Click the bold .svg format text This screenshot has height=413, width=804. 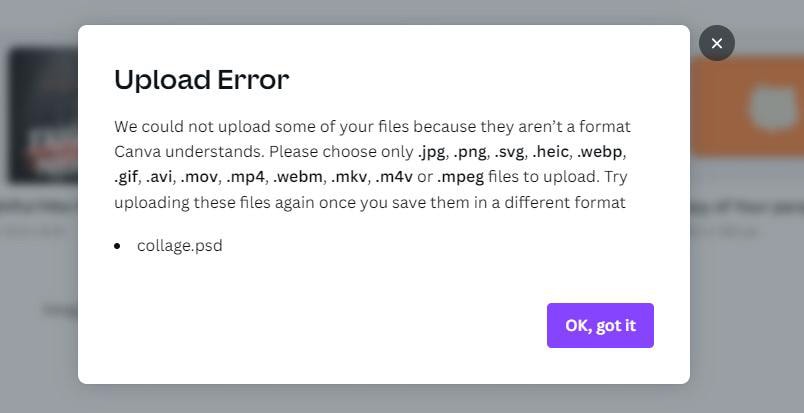point(509,152)
